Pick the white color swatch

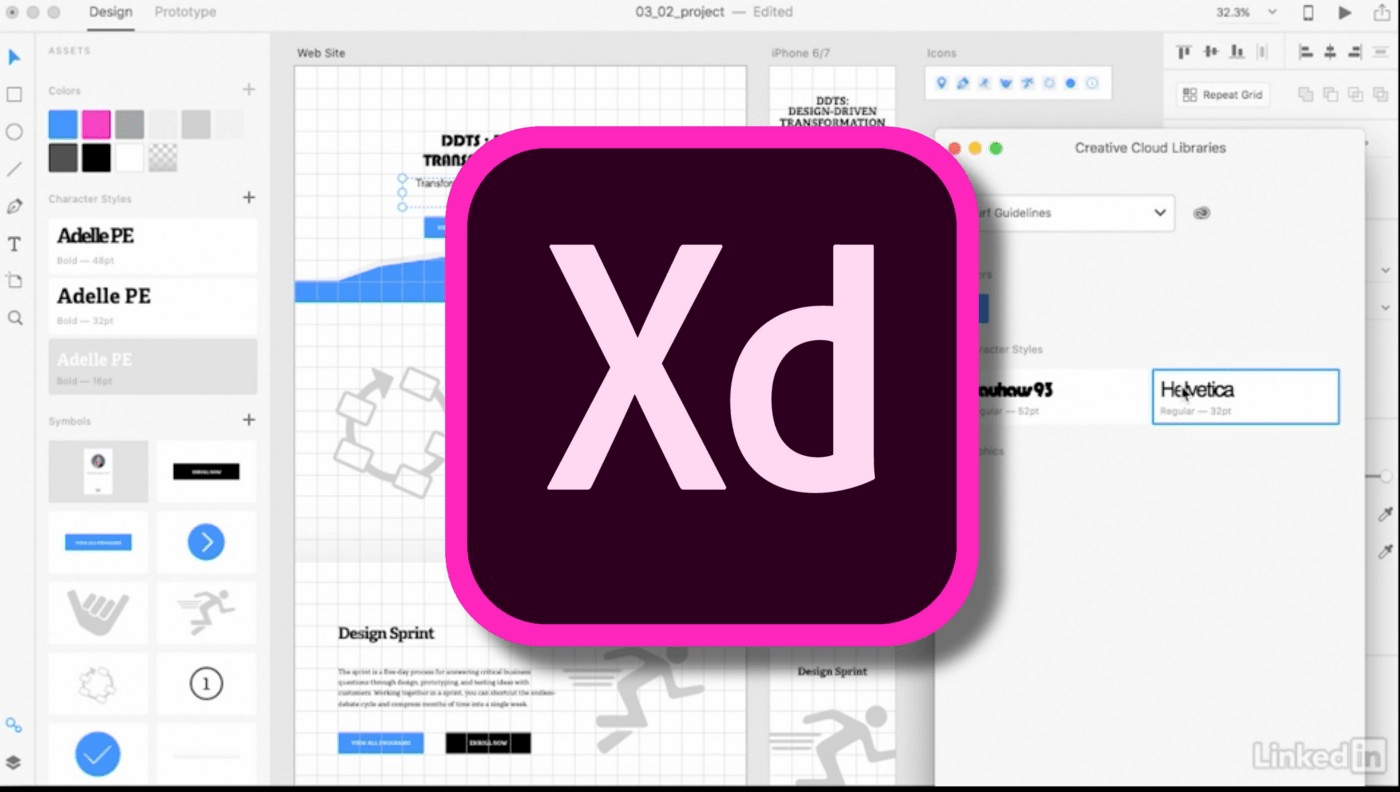tap(129, 157)
